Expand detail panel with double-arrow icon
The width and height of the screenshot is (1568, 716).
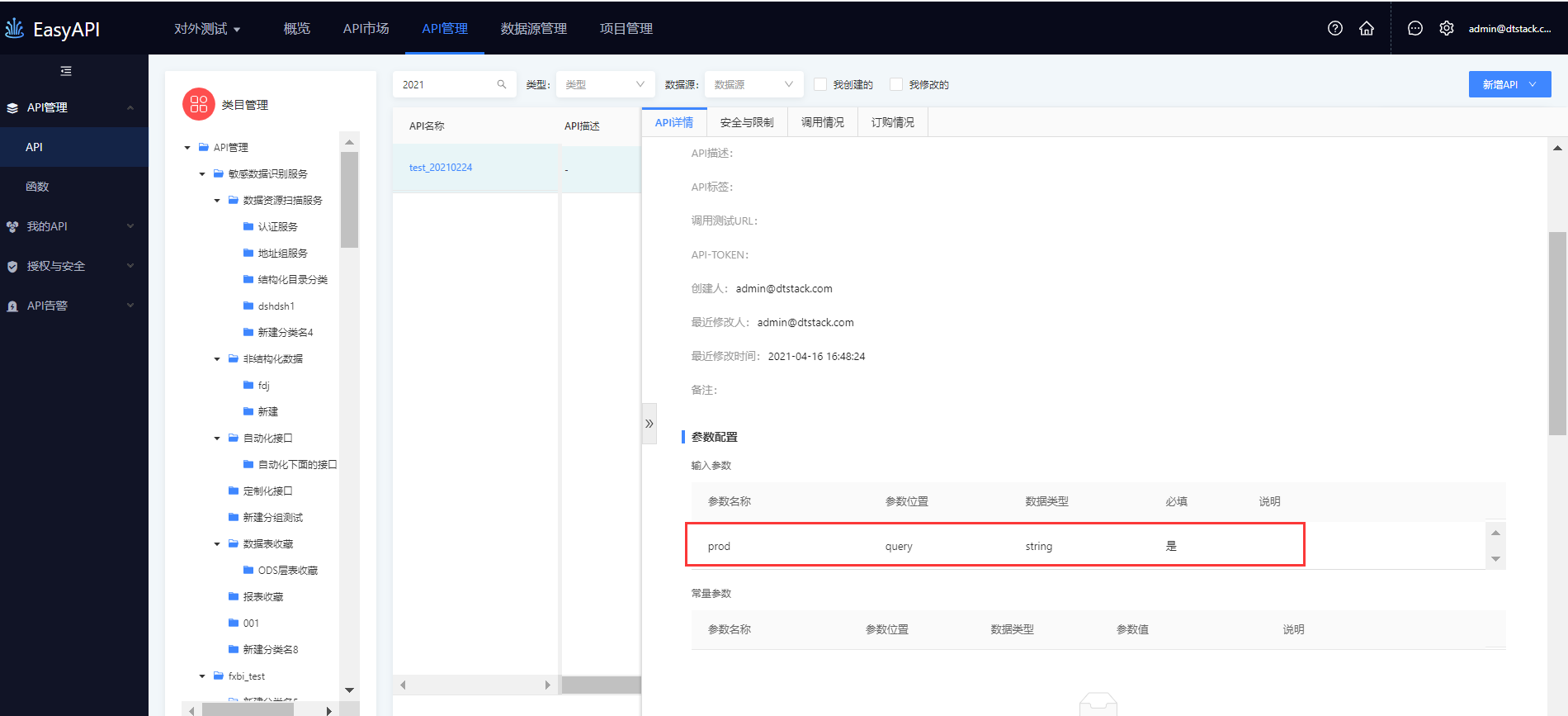point(649,424)
